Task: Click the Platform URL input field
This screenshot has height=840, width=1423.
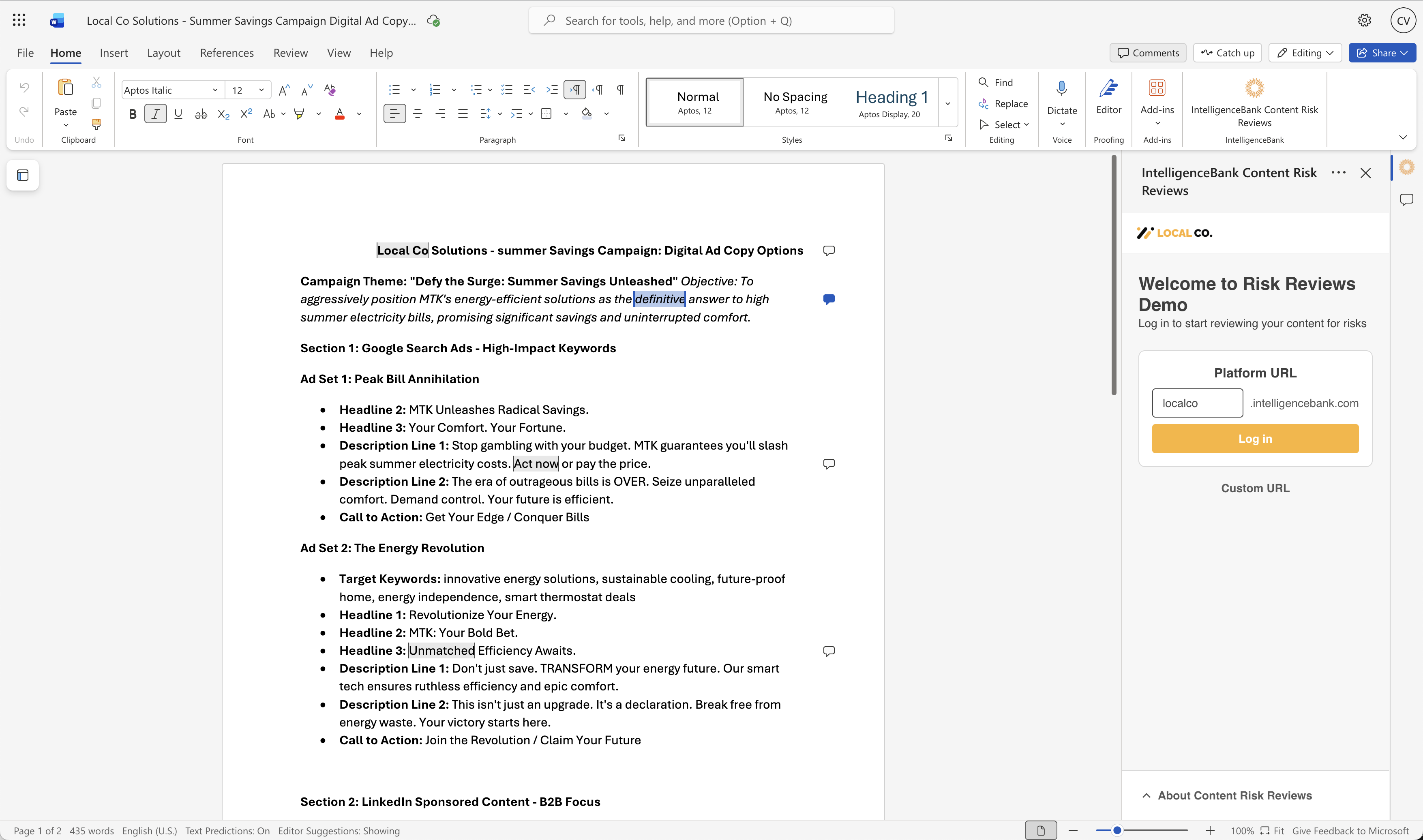Action: pos(1197,403)
